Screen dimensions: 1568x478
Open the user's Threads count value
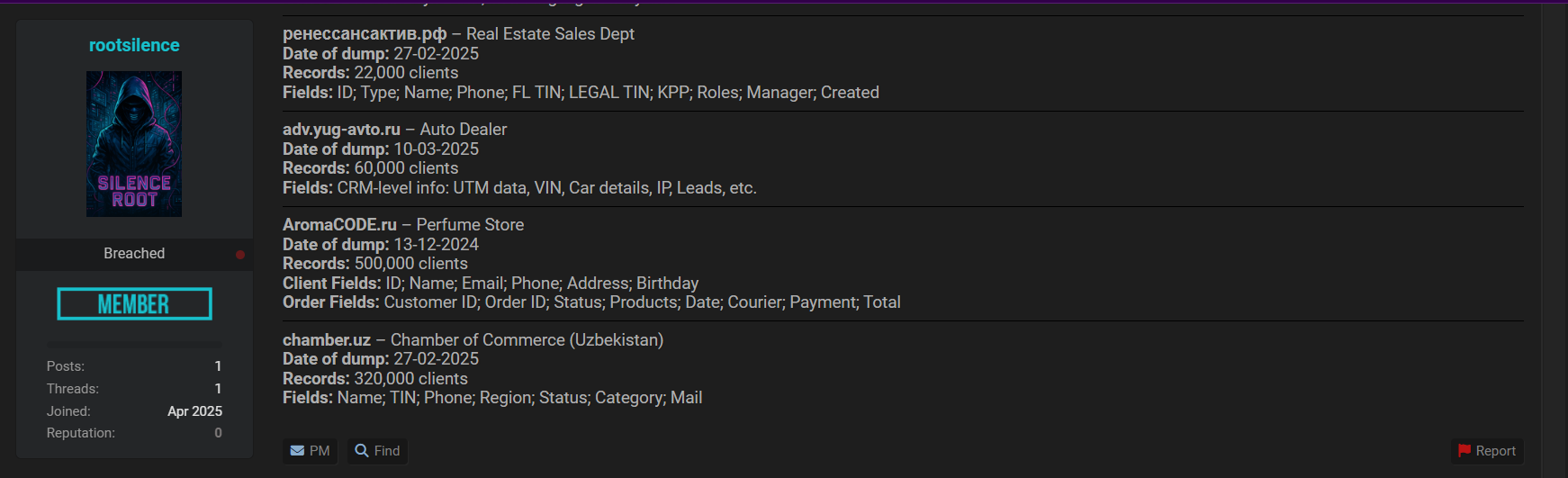click(218, 389)
